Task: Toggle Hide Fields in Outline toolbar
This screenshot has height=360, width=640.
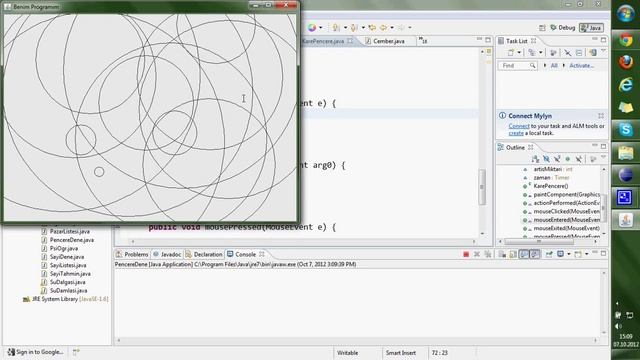Action: pyautogui.click(x=547, y=159)
